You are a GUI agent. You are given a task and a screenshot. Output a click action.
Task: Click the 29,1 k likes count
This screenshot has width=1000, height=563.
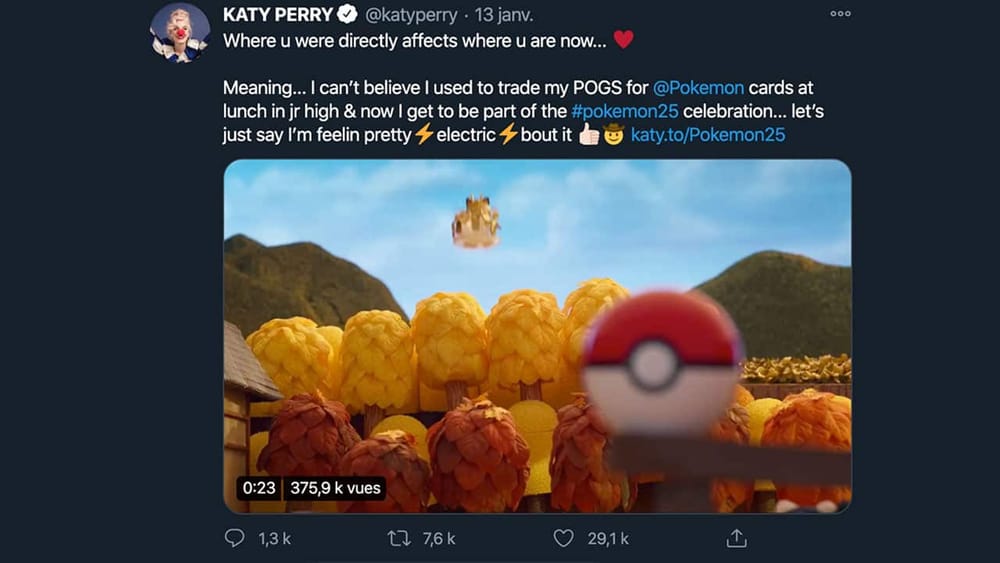tap(608, 539)
